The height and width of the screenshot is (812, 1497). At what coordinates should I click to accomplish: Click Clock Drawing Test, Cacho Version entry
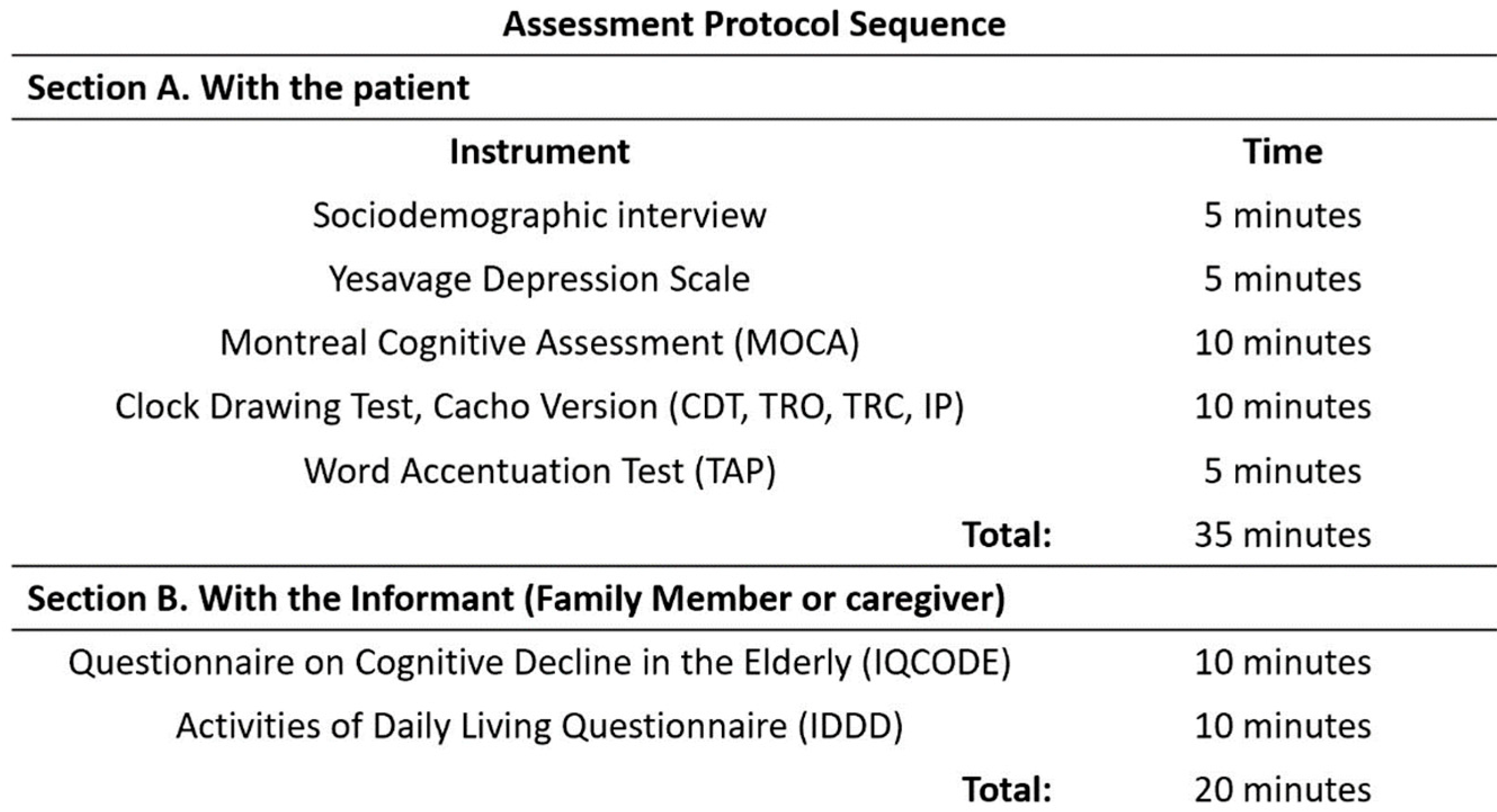click(539, 407)
